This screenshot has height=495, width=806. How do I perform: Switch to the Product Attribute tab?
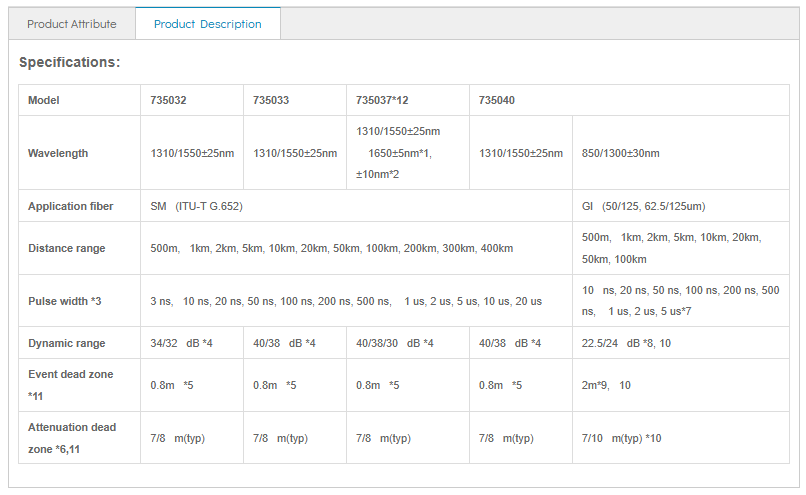(72, 24)
